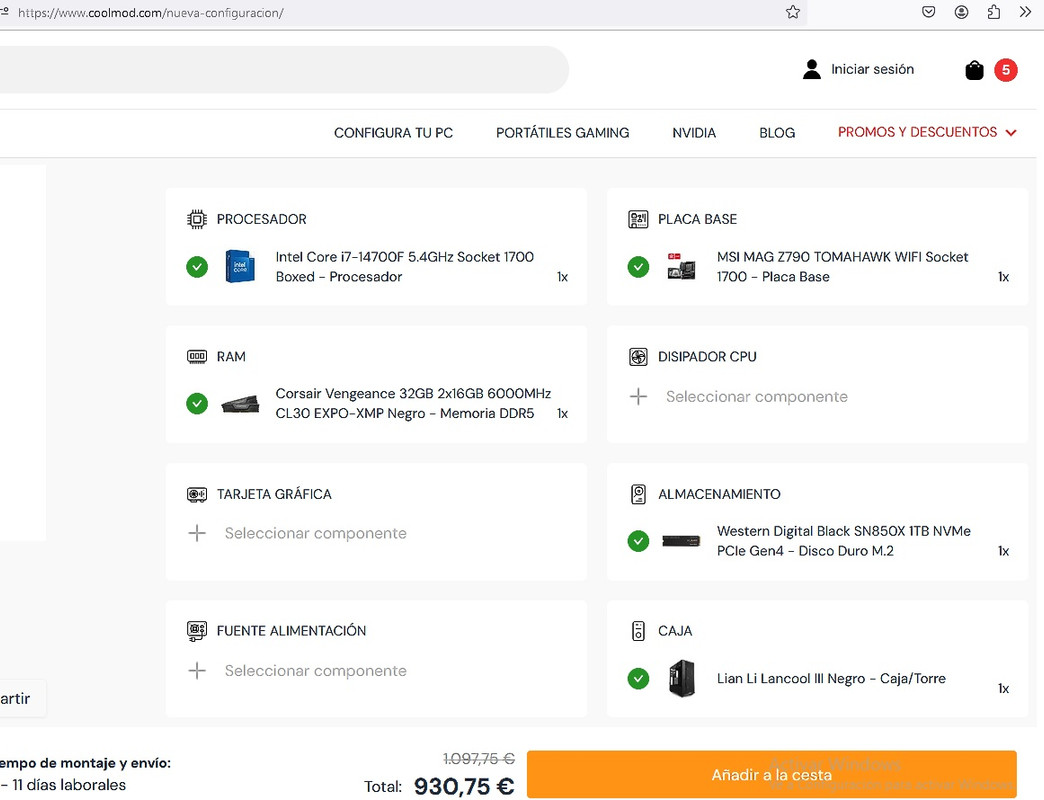Click the TARJETA GRÁFICA section heading

[x=274, y=494]
